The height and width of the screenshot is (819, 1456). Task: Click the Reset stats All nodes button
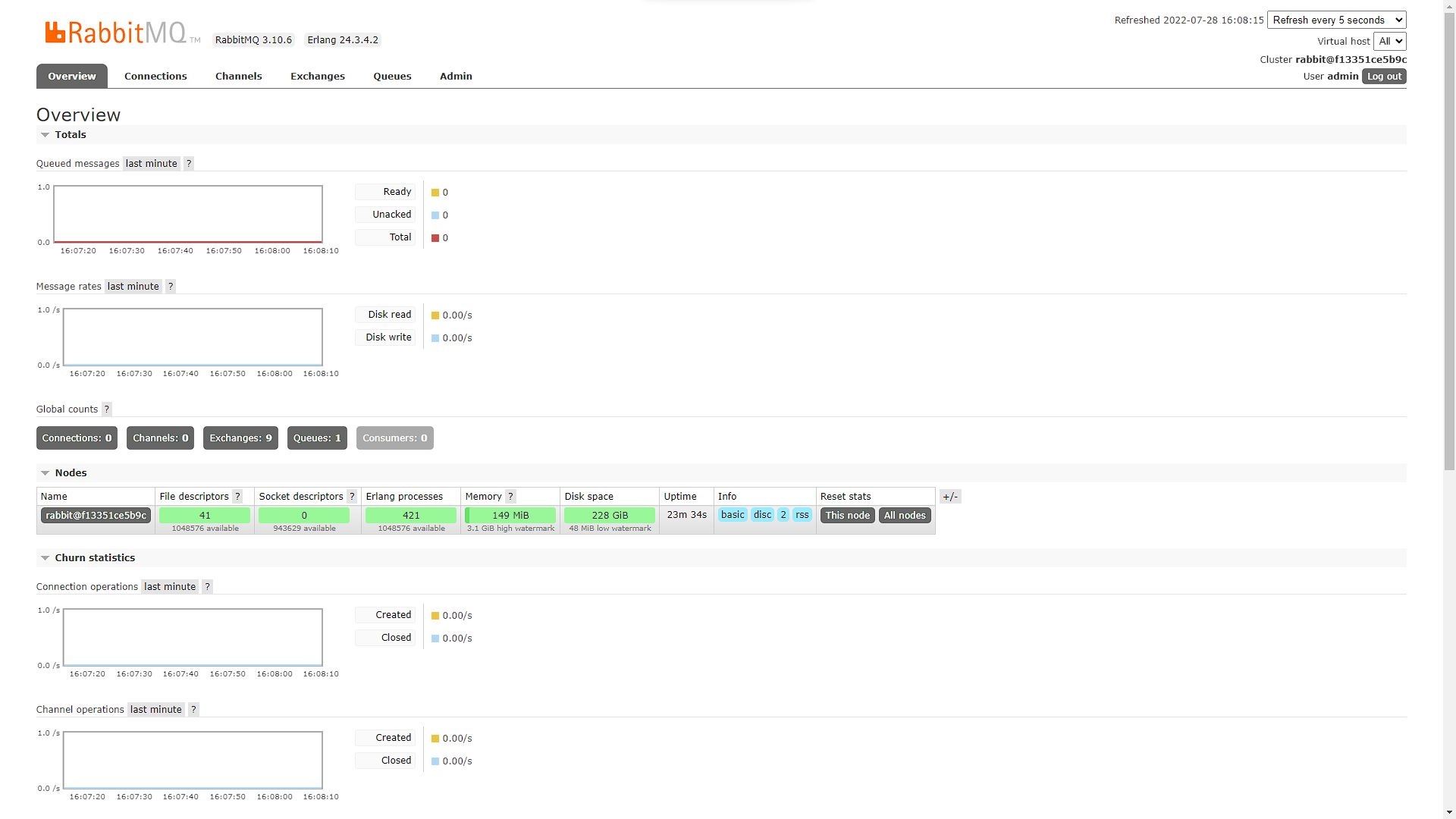[x=905, y=516]
